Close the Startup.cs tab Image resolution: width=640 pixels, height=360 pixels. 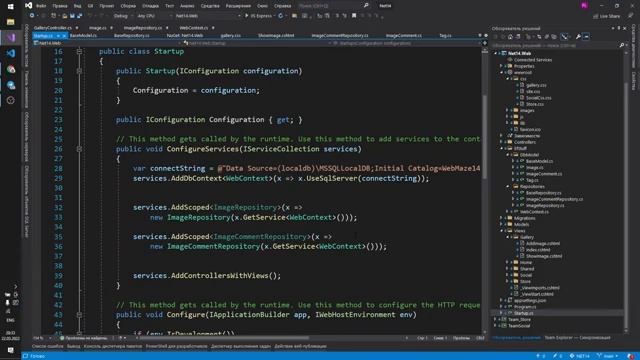tap(64, 36)
